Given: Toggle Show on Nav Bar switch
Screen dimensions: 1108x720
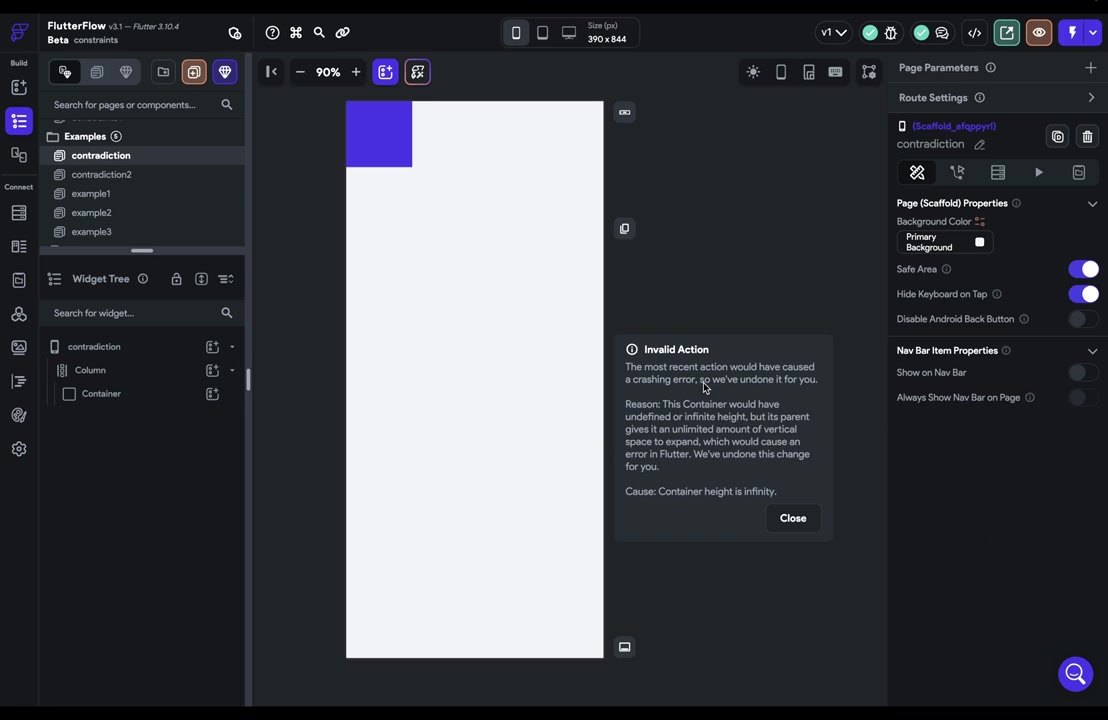Looking at the screenshot, I should click(x=1083, y=372).
